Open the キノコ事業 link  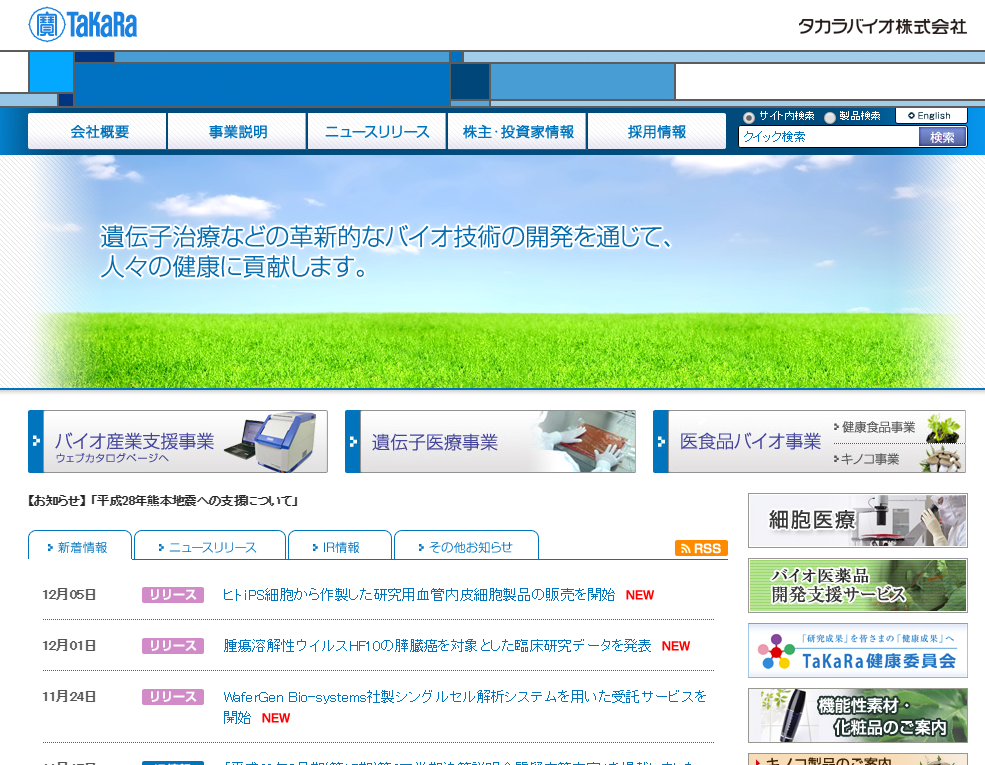click(x=869, y=459)
